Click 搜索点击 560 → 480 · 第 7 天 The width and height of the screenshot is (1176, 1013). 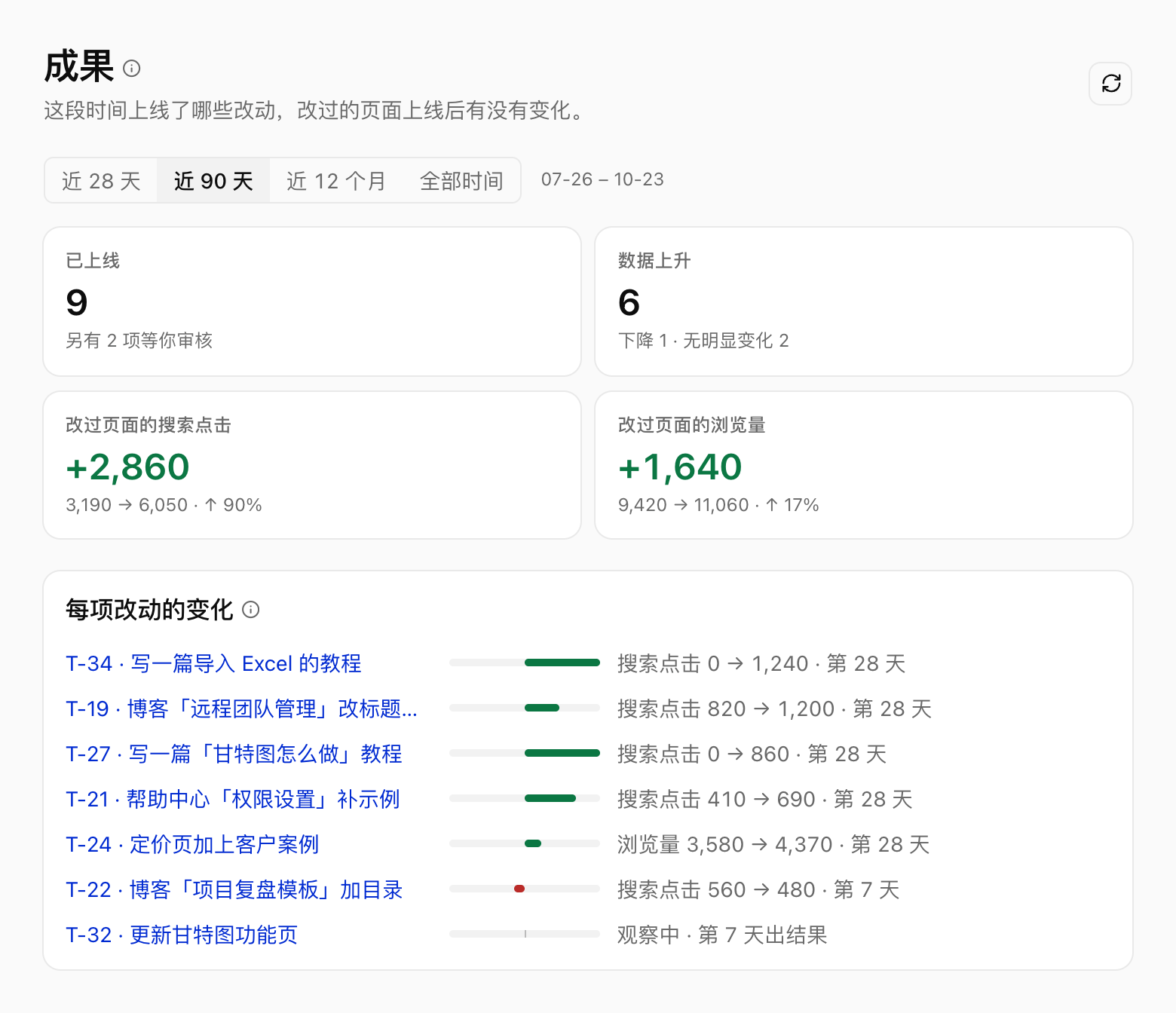758,889
